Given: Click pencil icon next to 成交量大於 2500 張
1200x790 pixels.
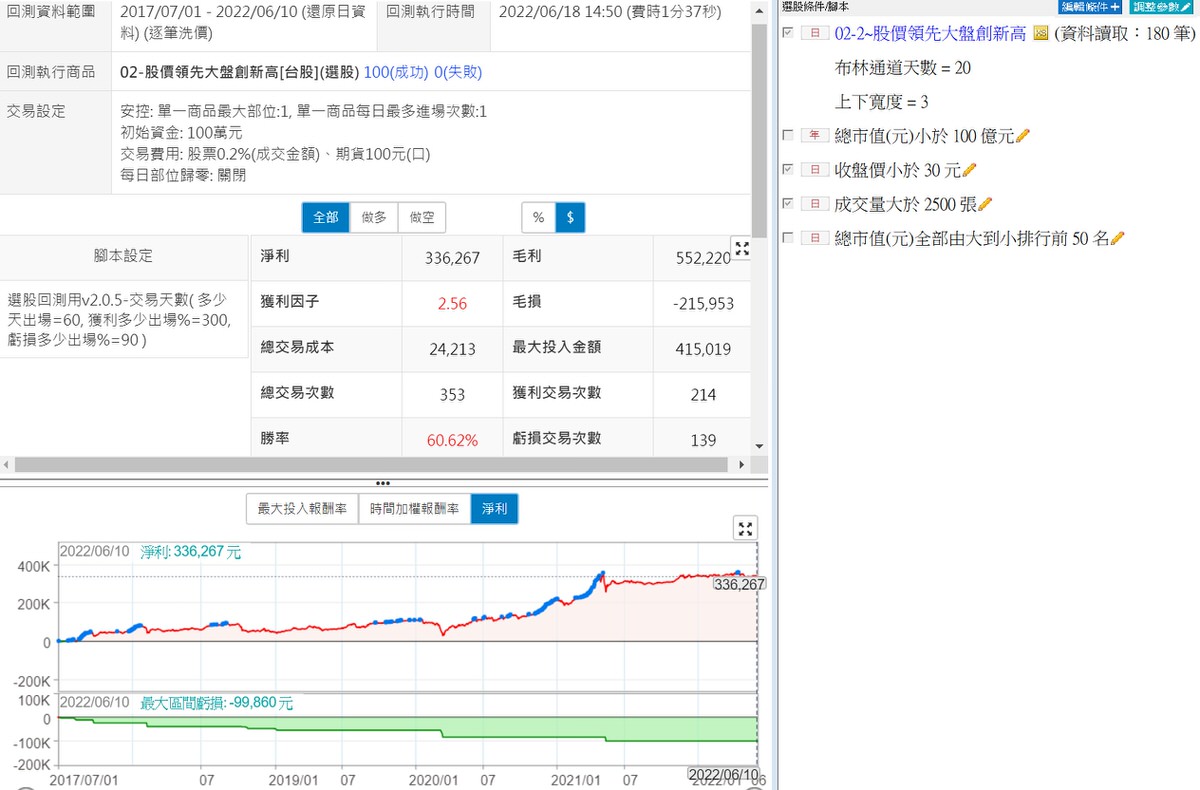Looking at the screenshot, I should pos(985,204).
